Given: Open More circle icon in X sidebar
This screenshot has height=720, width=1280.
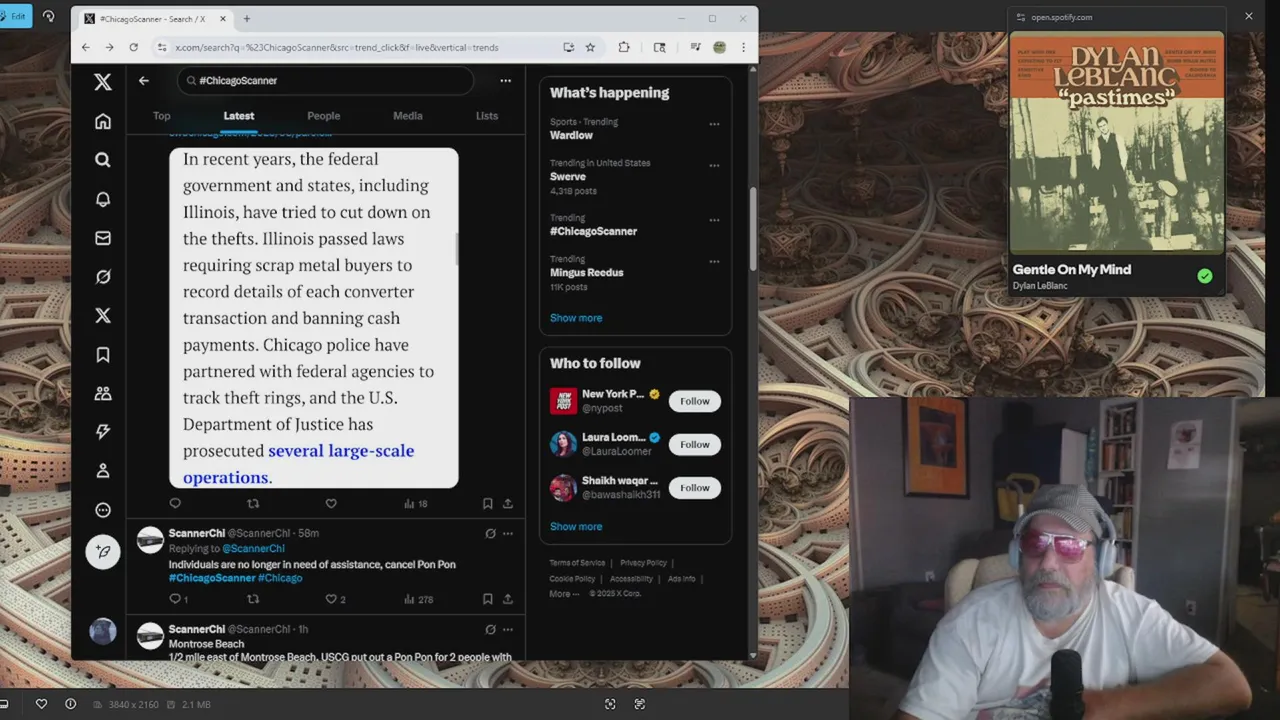Looking at the screenshot, I should tap(103, 510).
